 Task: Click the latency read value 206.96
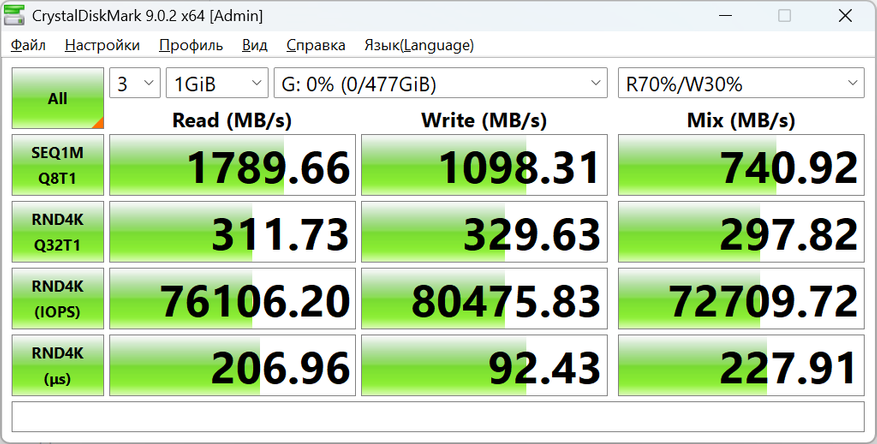[x=232, y=366]
